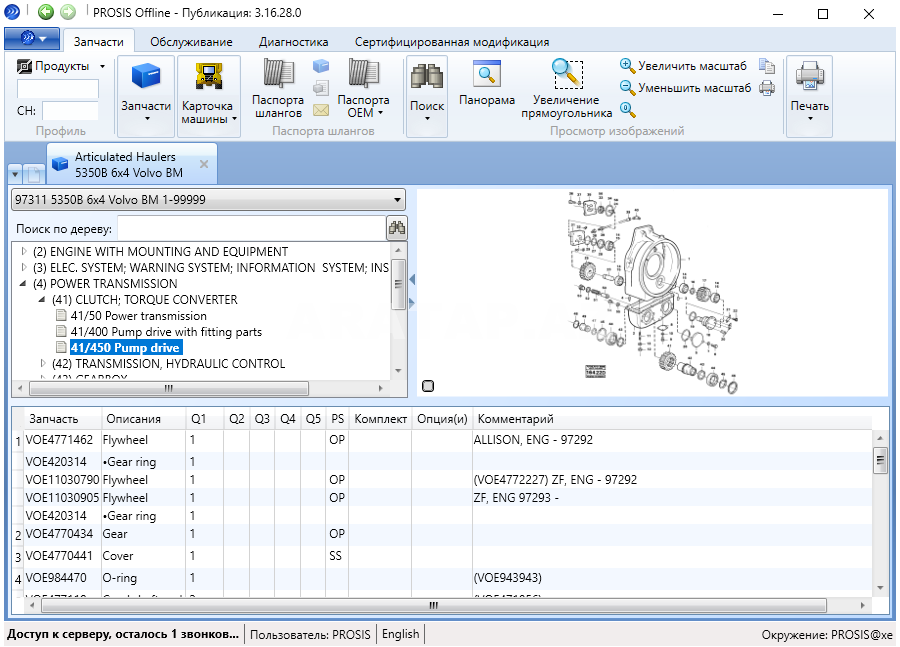Click the tree horizontal scrollbar
Screen dimensions: 900x647
pos(169,388)
